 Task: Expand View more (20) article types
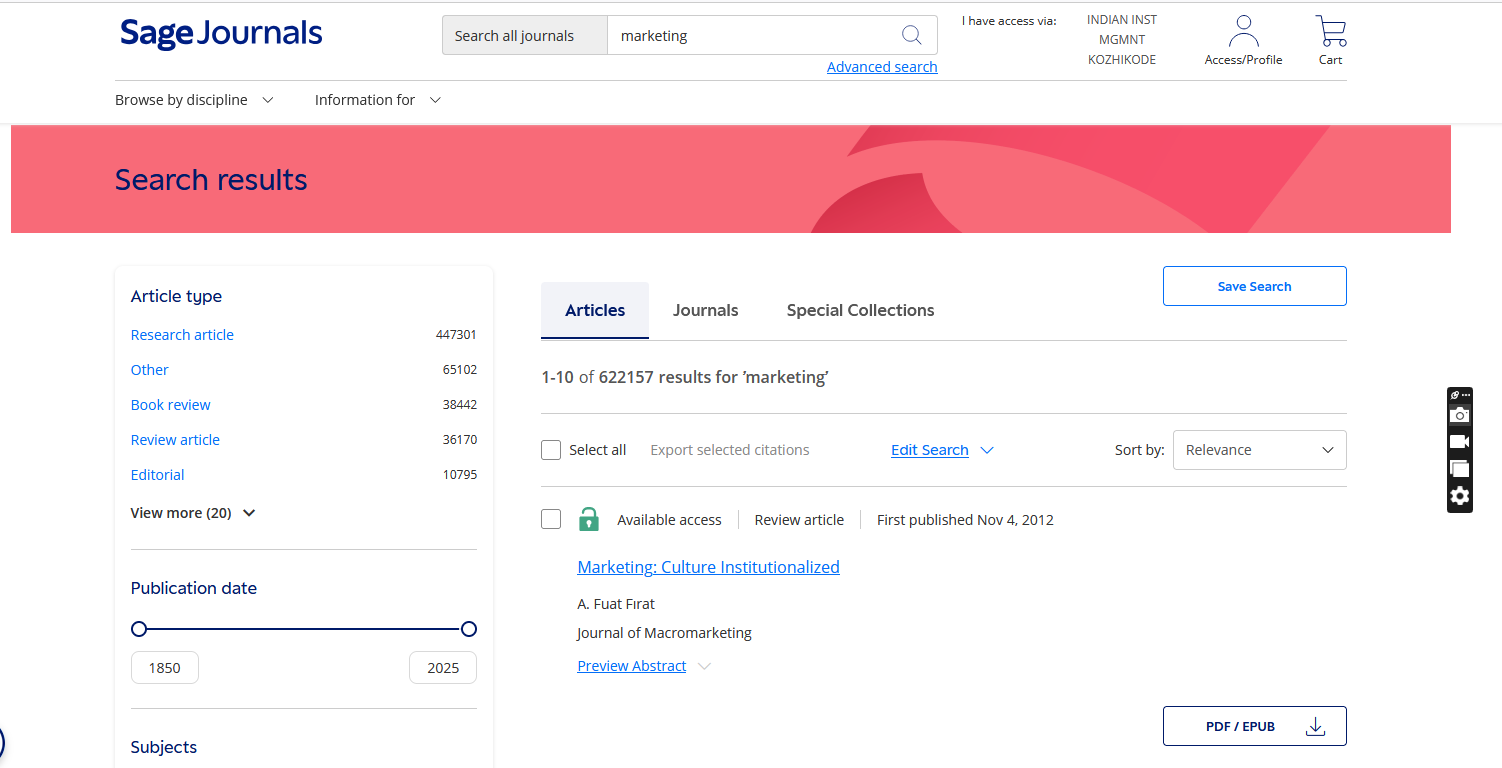coord(193,513)
